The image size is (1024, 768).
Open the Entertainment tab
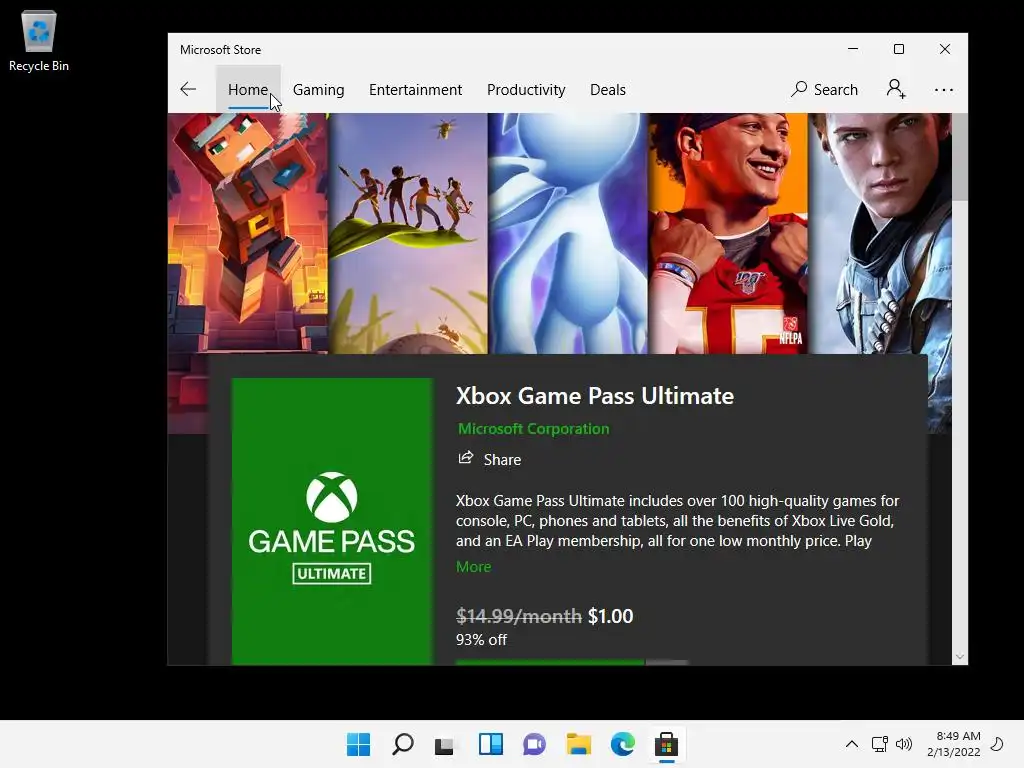(415, 89)
